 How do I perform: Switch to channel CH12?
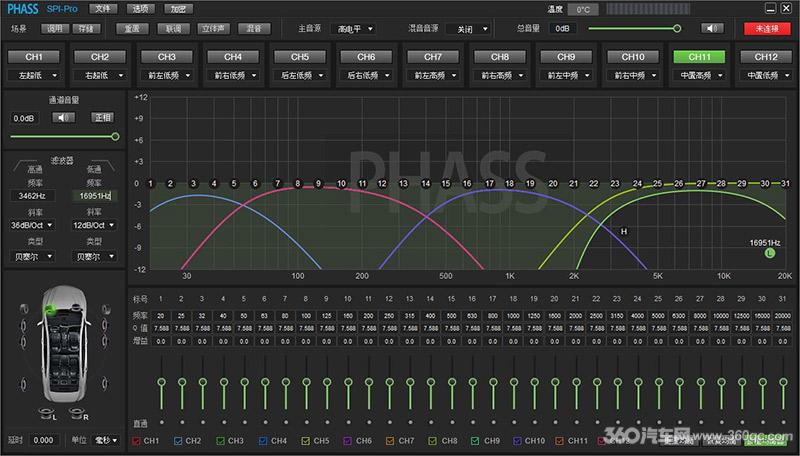pyautogui.click(x=766, y=57)
